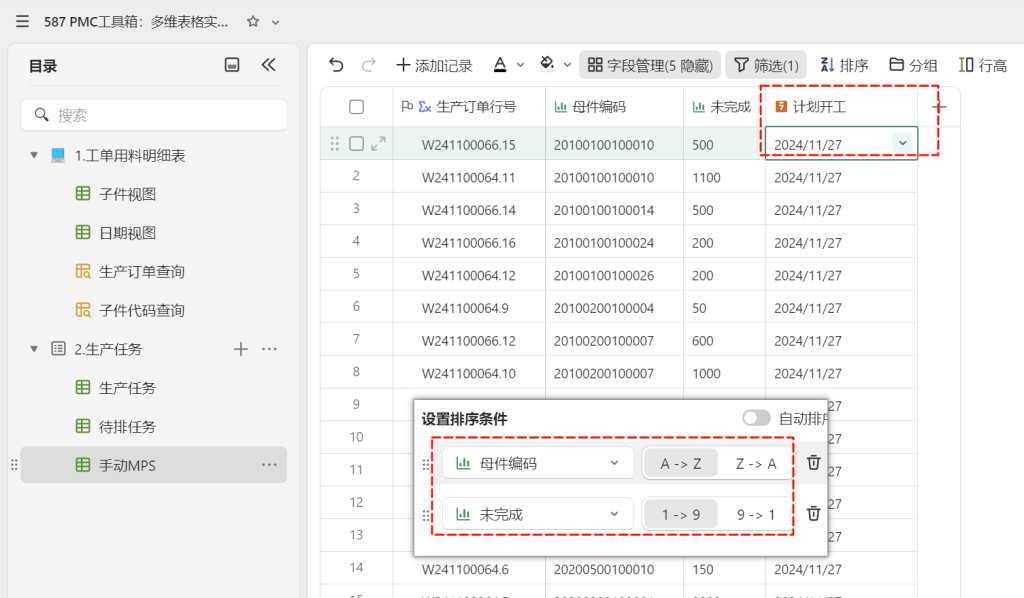Screen dimensions: 1024x598
Task: Click cell W241100064.11
Action: click(468, 177)
